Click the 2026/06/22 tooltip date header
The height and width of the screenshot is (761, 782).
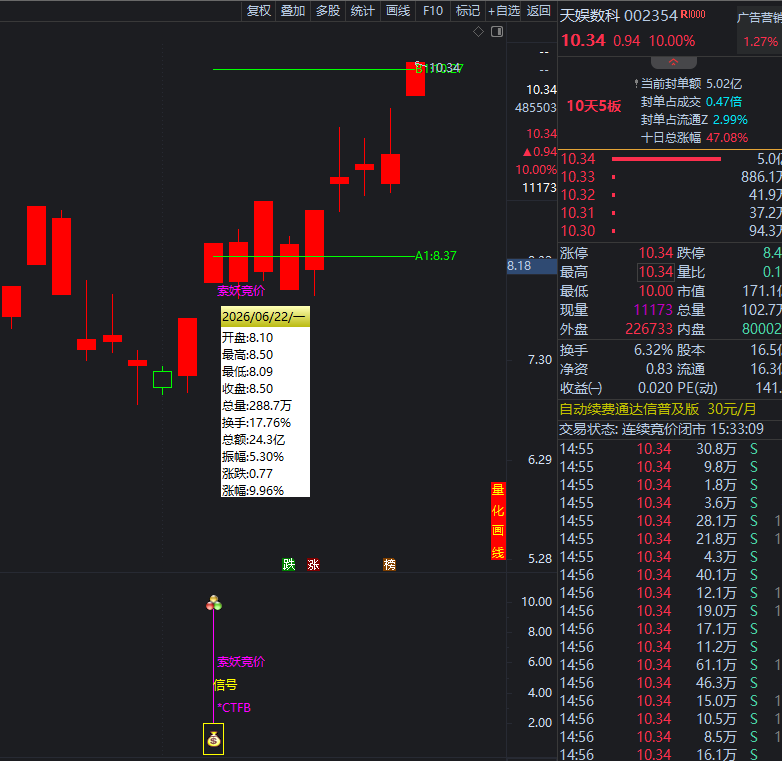click(265, 317)
